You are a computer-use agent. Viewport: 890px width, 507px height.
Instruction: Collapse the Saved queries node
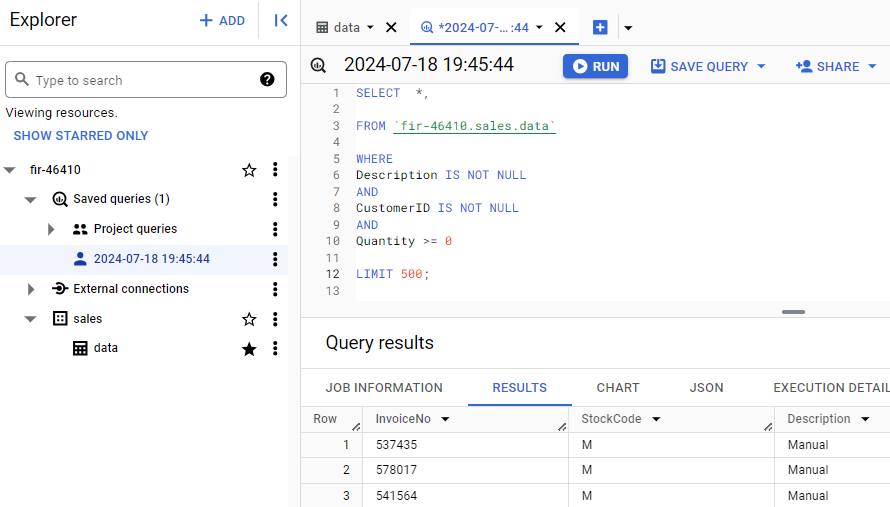click(31, 199)
